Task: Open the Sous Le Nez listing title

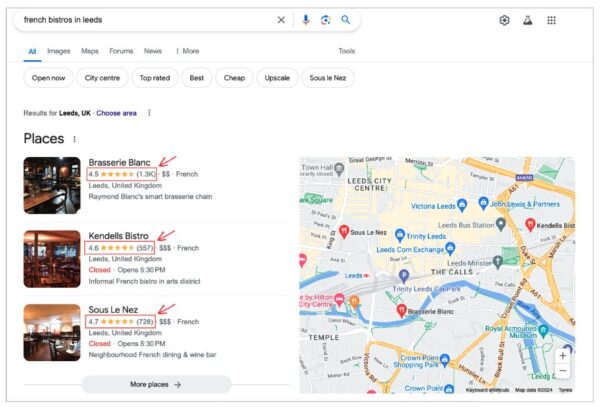Action: [x=113, y=310]
